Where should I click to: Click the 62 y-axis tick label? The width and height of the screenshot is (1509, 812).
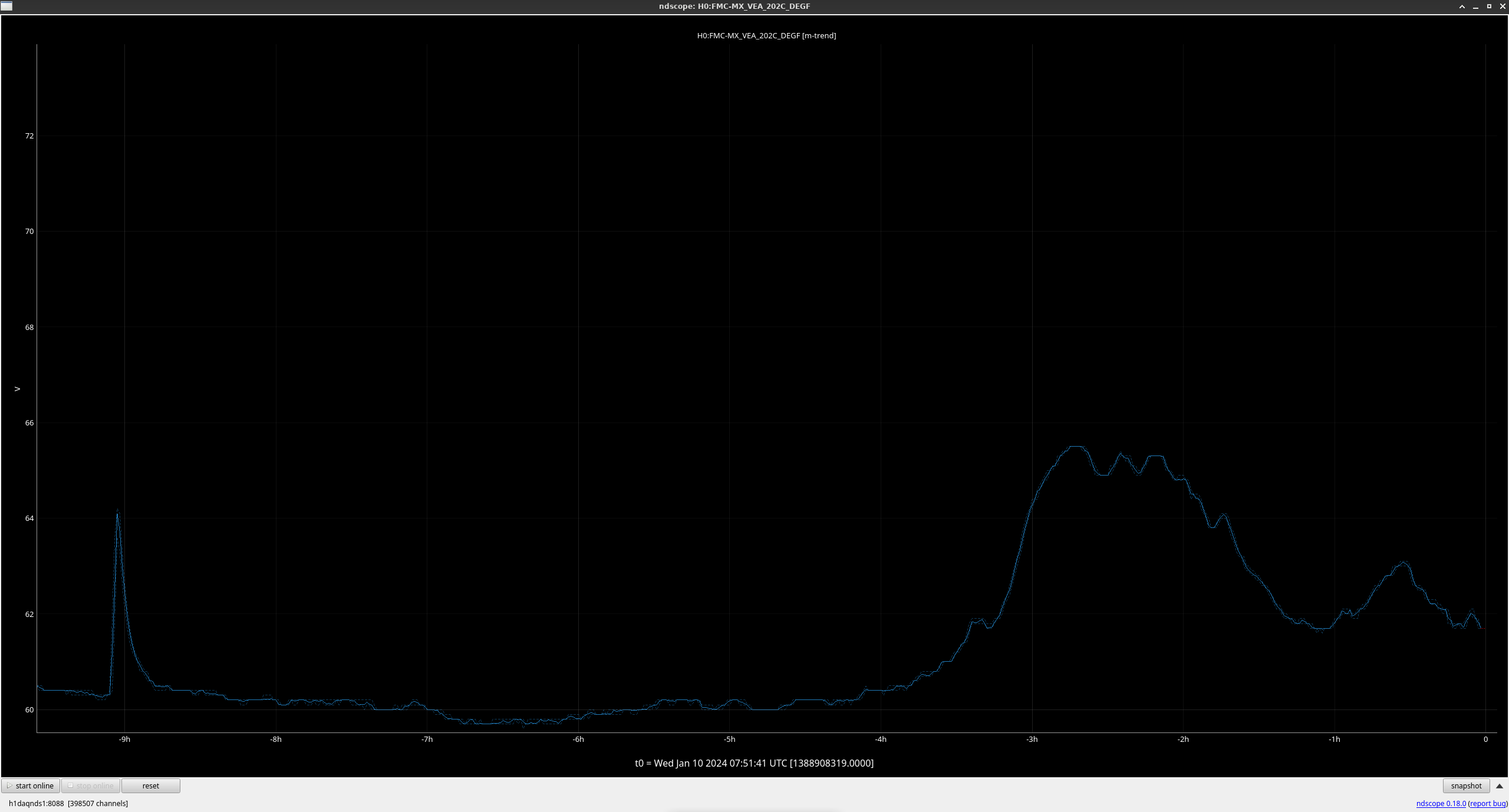pos(29,614)
